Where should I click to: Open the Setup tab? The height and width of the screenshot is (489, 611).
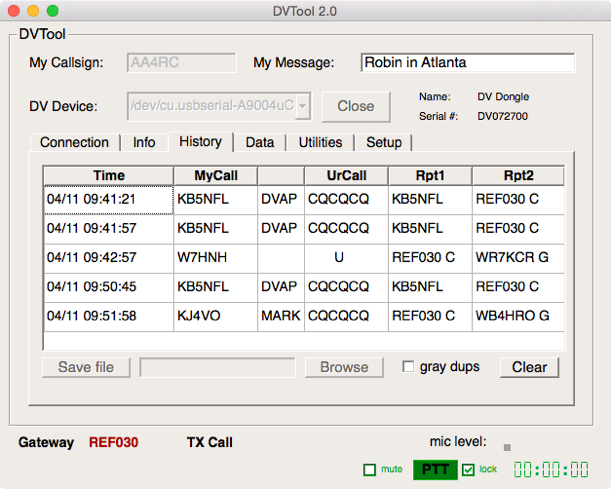[x=384, y=142]
